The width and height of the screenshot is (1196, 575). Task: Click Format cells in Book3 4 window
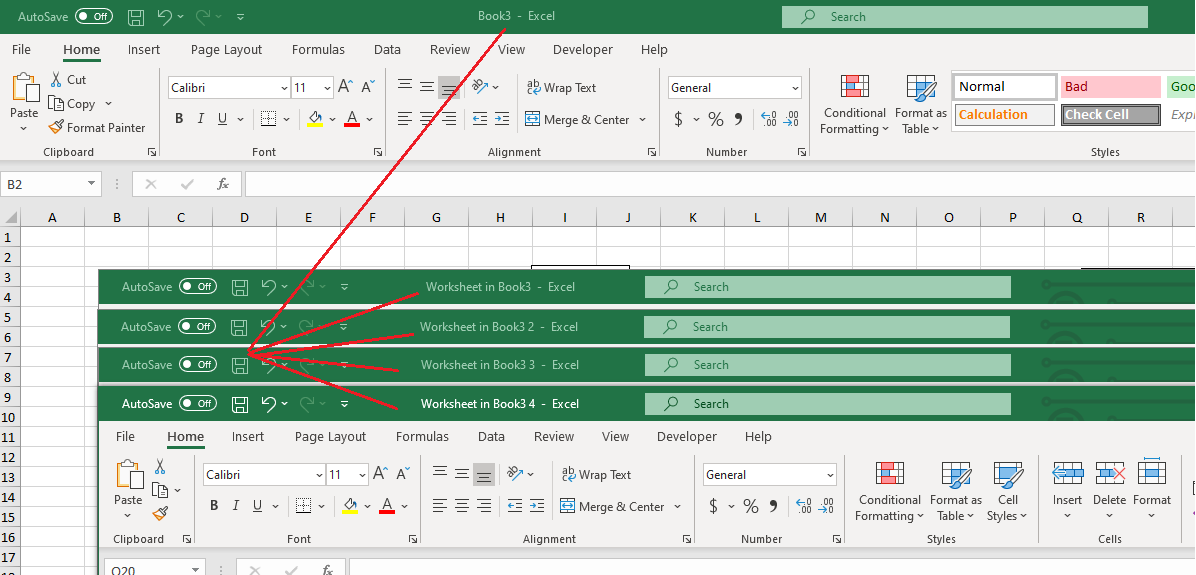[x=1152, y=488]
